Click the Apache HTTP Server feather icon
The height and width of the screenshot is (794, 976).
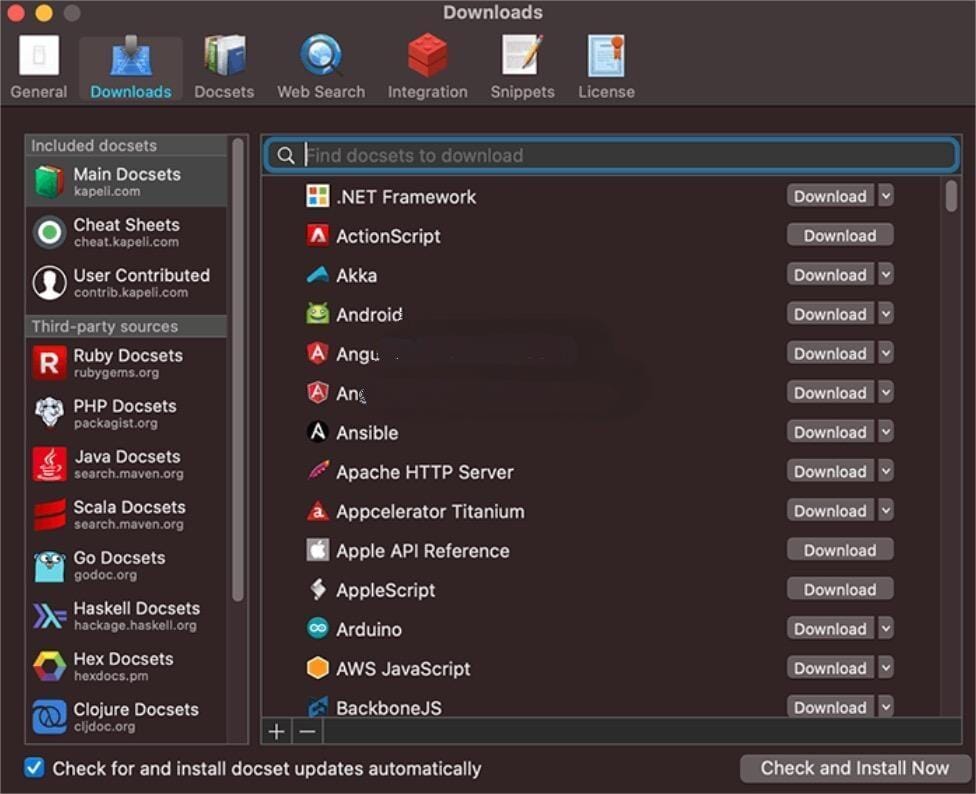[317, 471]
